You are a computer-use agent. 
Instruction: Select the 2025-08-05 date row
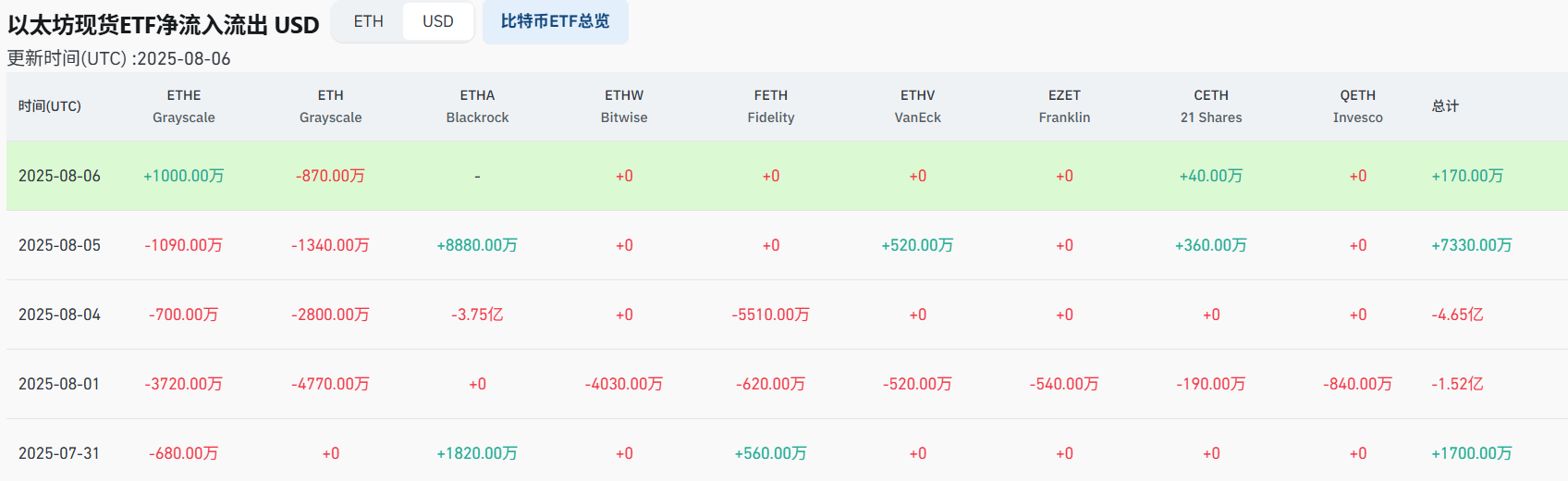[59, 245]
